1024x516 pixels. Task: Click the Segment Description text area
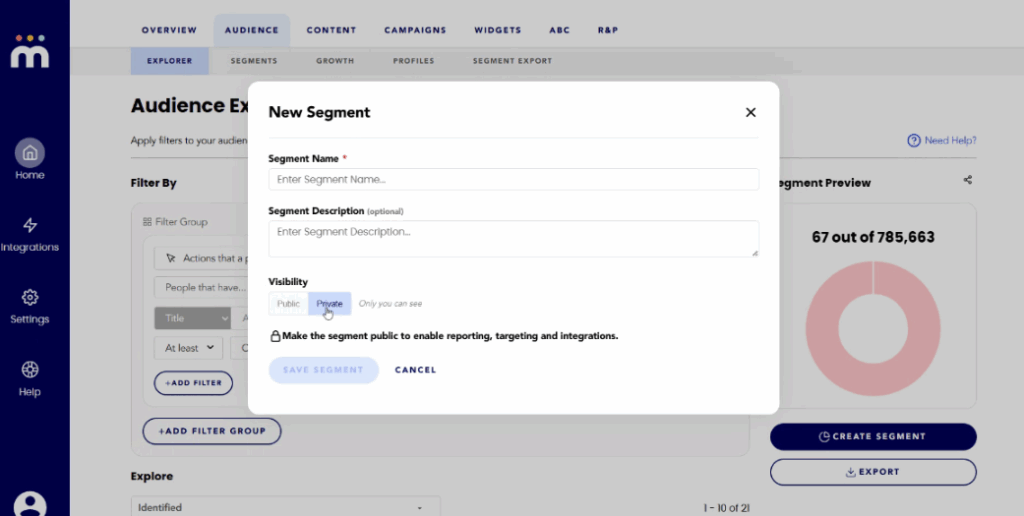tap(513, 238)
